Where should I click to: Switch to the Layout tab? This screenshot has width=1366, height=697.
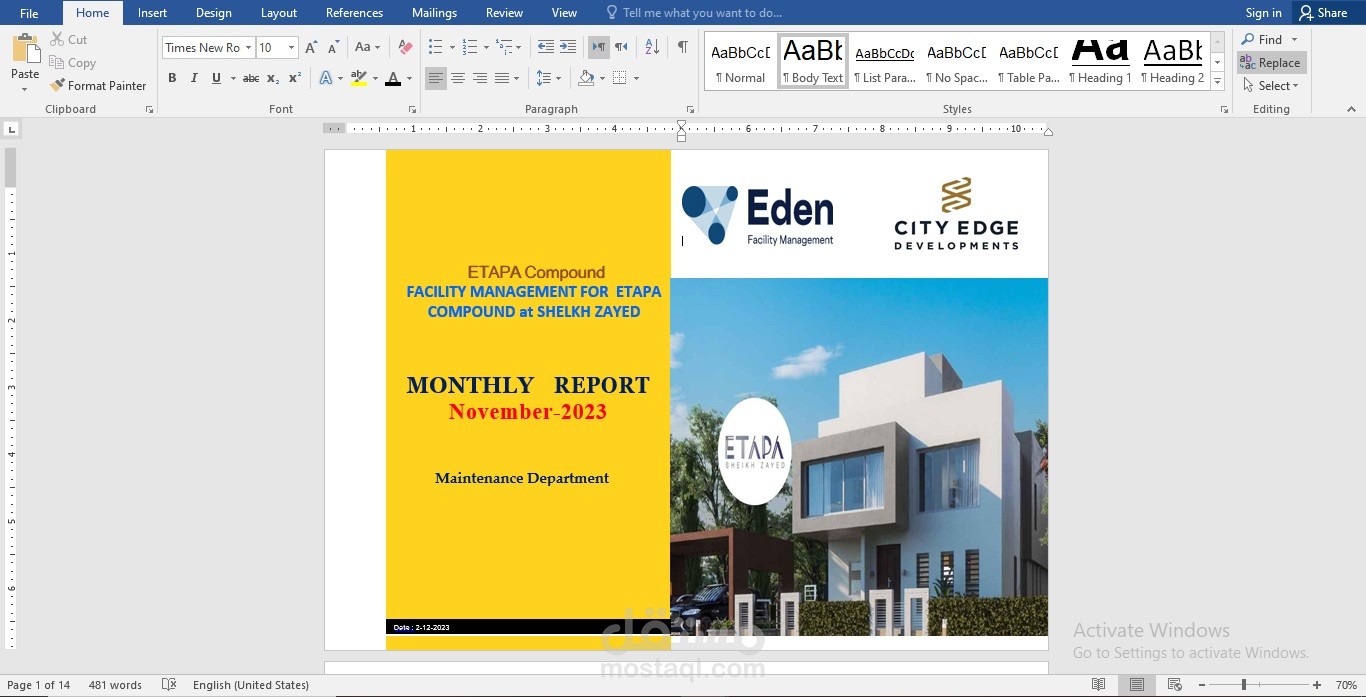click(x=278, y=13)
